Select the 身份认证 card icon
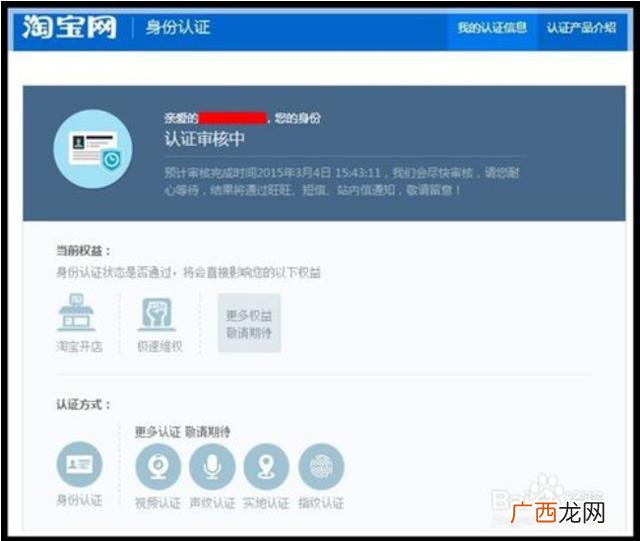 pyautogui.click(x=80, y=464)
